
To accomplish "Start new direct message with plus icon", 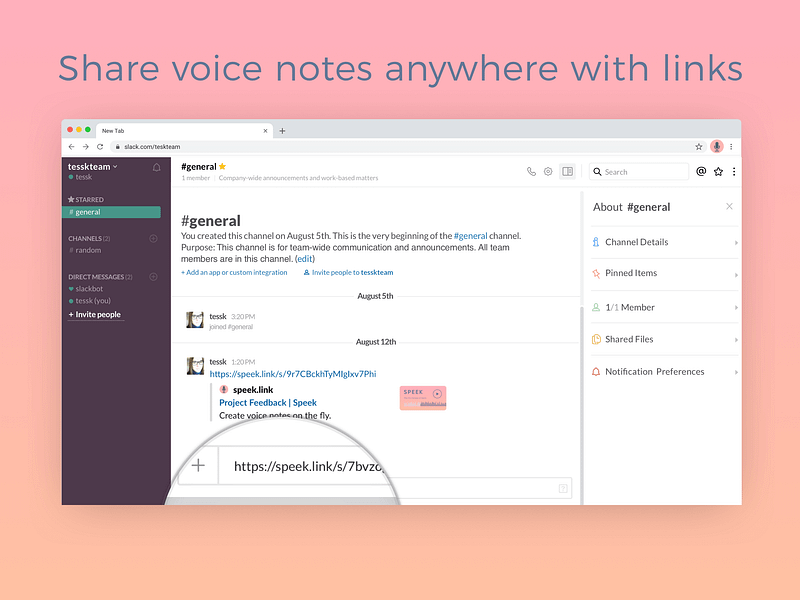I will (x=153, y=277).
